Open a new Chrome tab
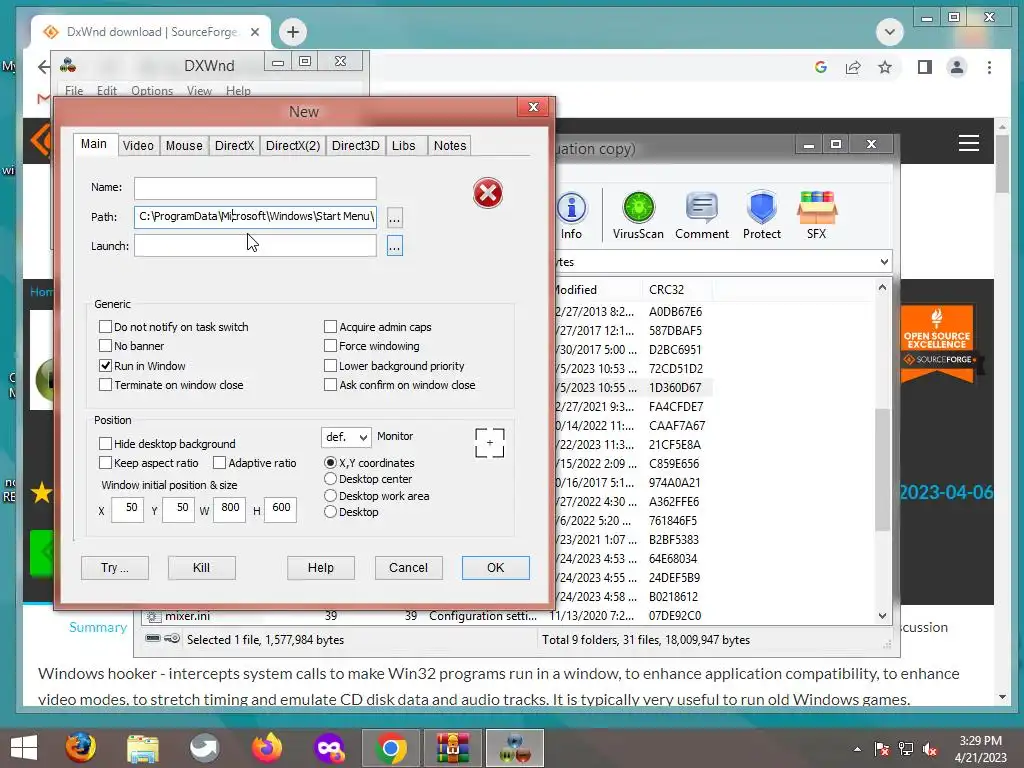Viewport: 1024px width, 768px height. 293,32
